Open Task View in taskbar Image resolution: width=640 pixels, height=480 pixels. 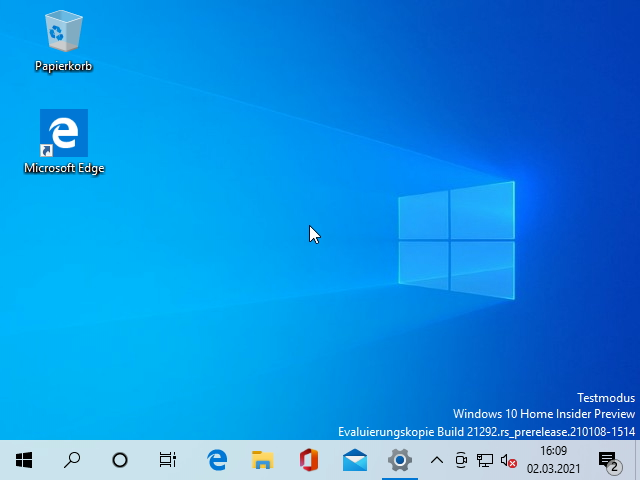pyautogui.click(x=168, y=460)
